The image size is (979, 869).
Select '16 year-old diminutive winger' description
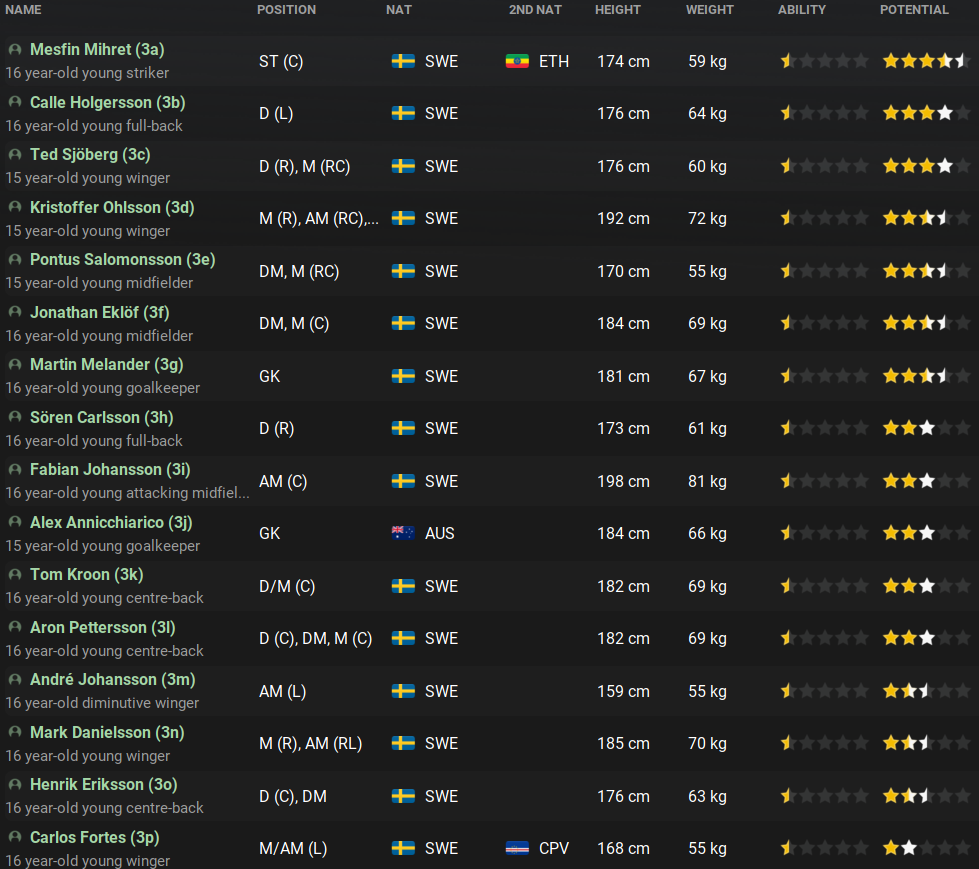point(102,703)
